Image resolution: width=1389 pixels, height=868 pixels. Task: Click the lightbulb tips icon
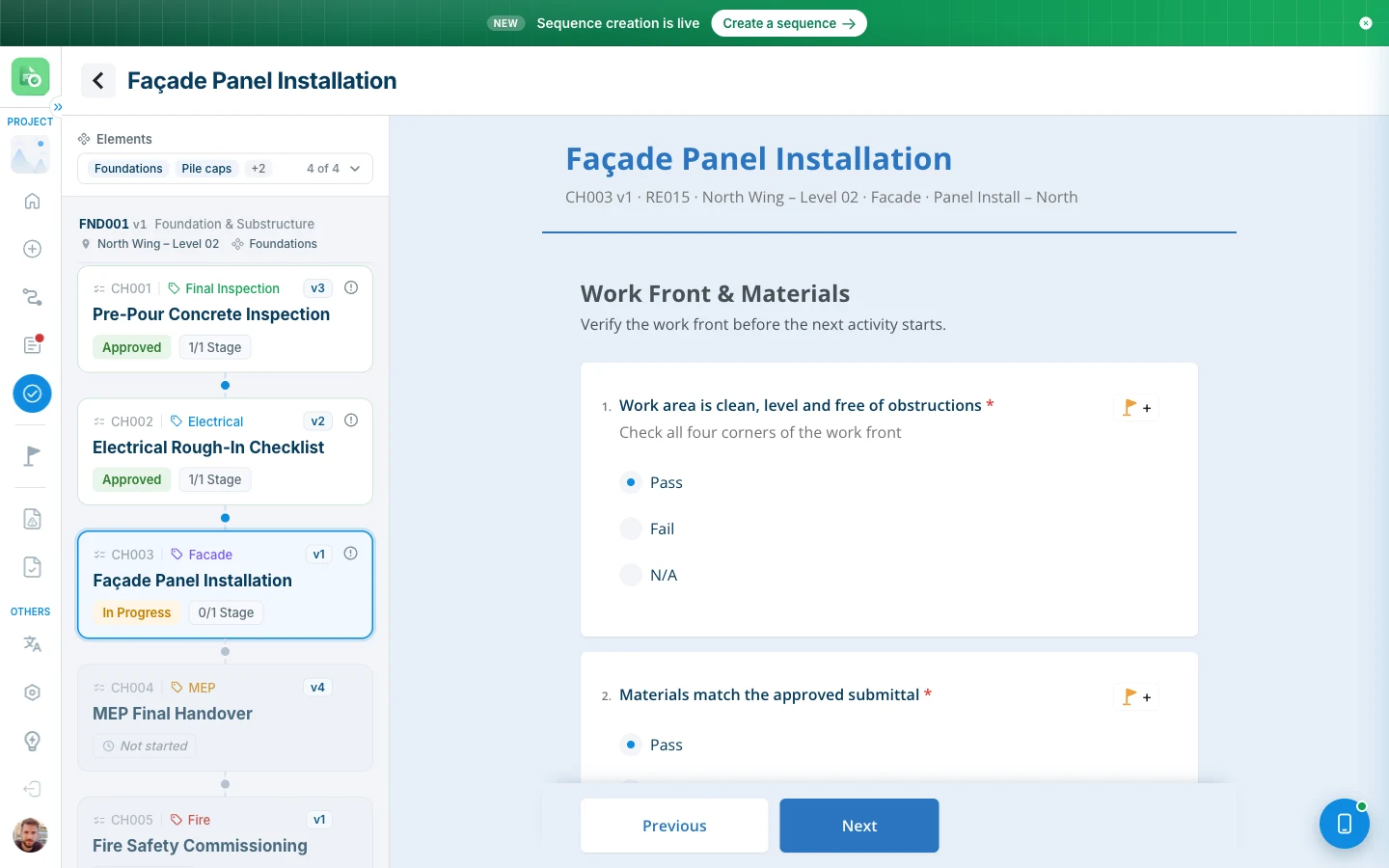click(32, 741)
